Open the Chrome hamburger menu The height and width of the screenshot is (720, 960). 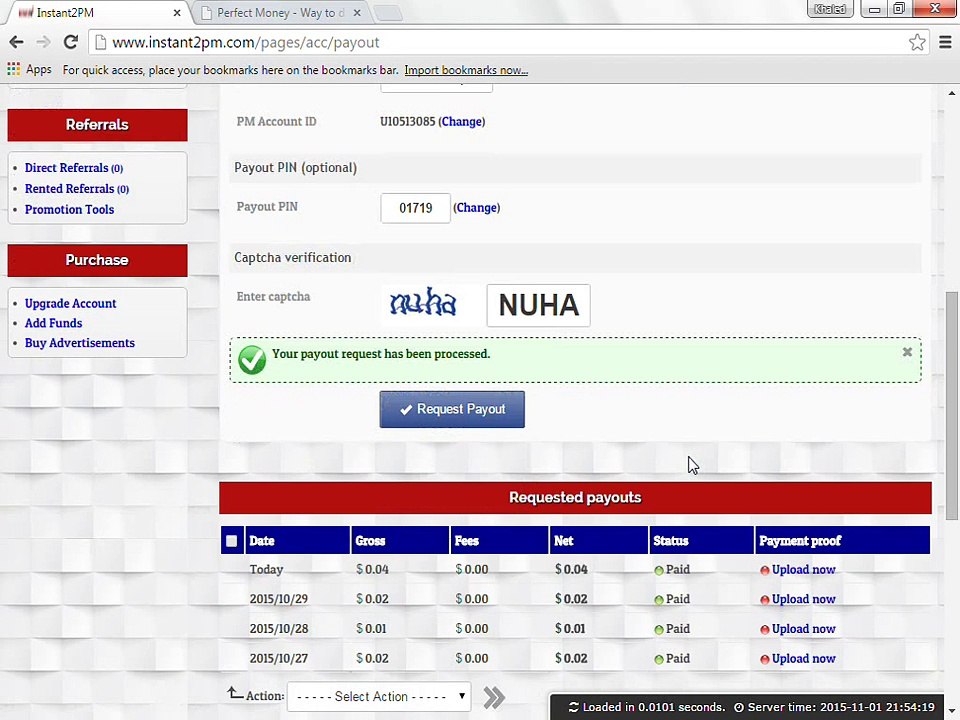(x=945, y=42)
